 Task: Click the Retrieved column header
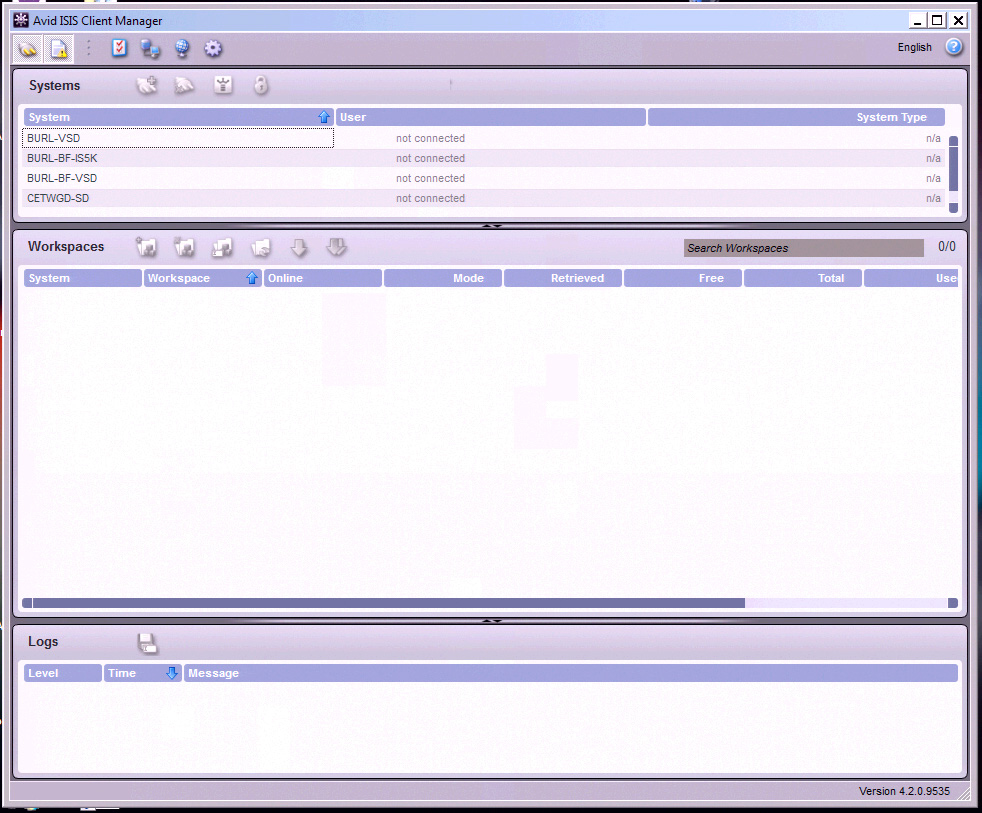[563, 278]
